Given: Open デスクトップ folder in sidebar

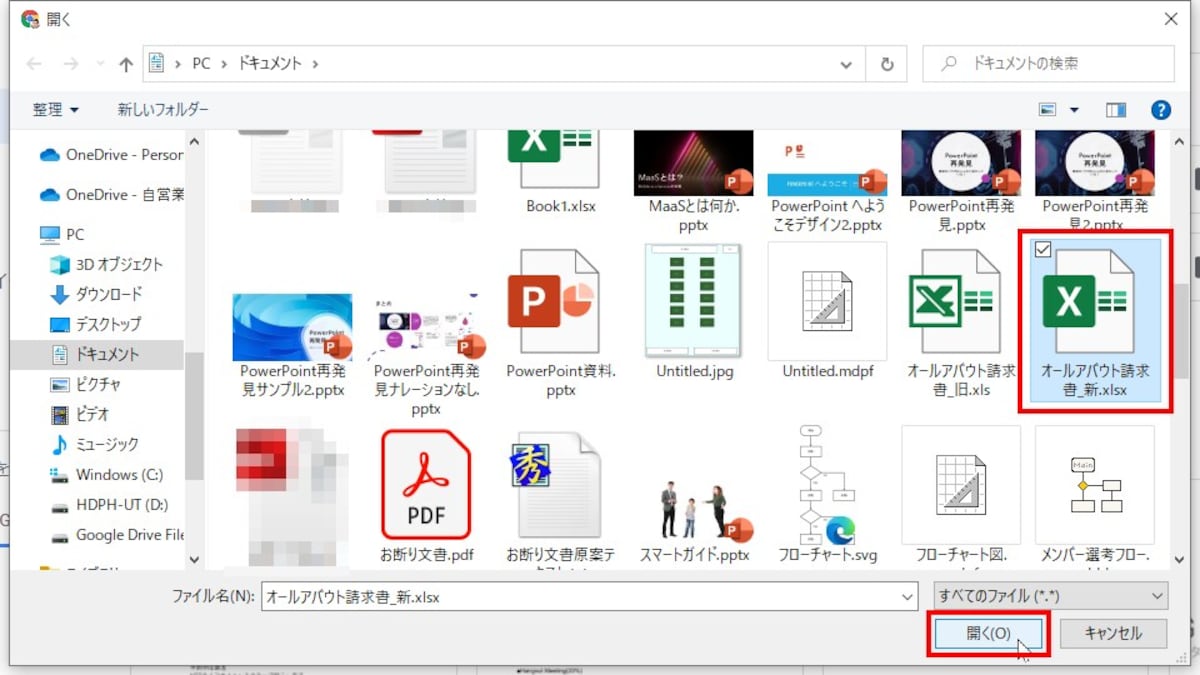Looking at the screenshot, I should (x=96, y=324).
